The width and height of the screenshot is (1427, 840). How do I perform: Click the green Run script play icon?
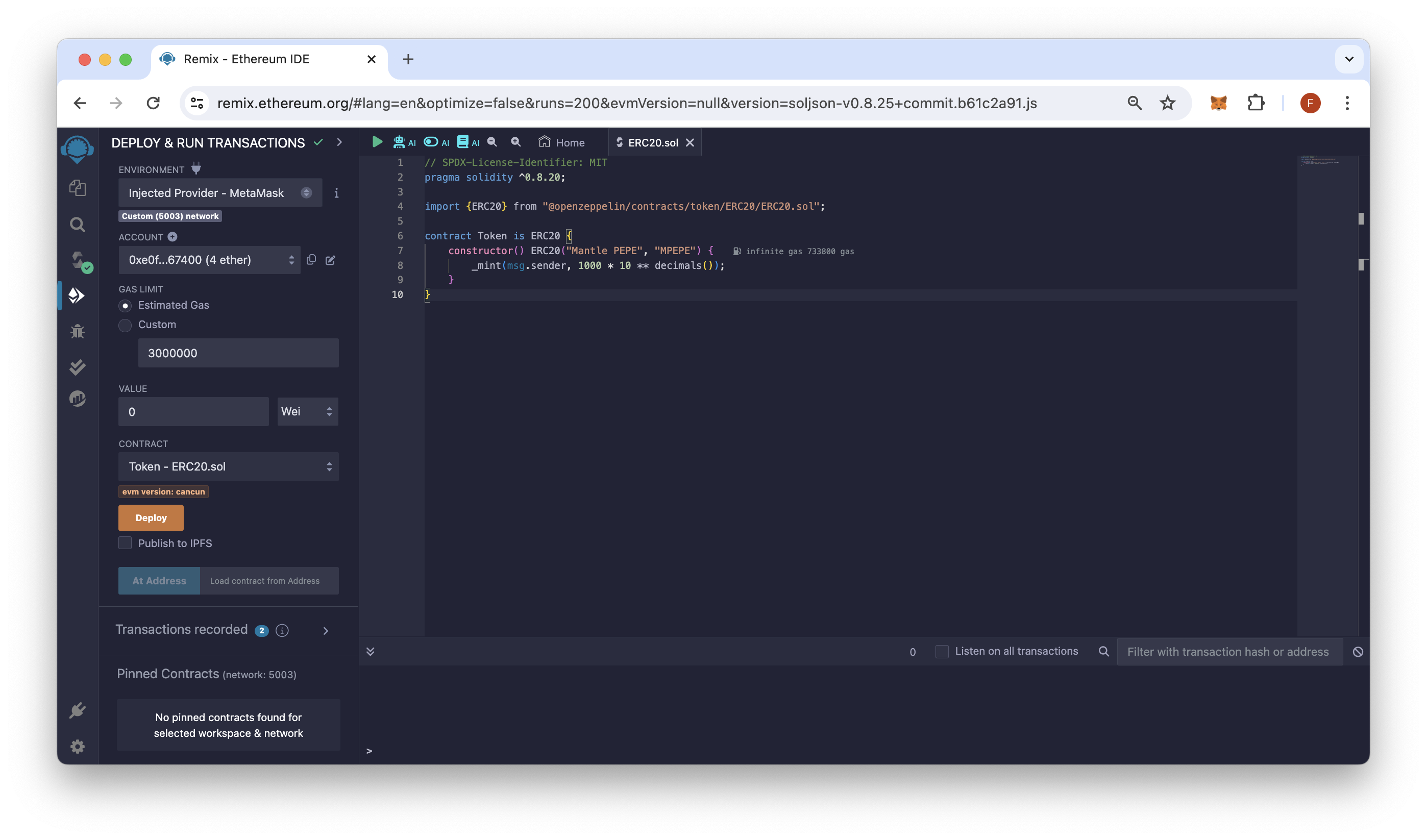[377, 142]
